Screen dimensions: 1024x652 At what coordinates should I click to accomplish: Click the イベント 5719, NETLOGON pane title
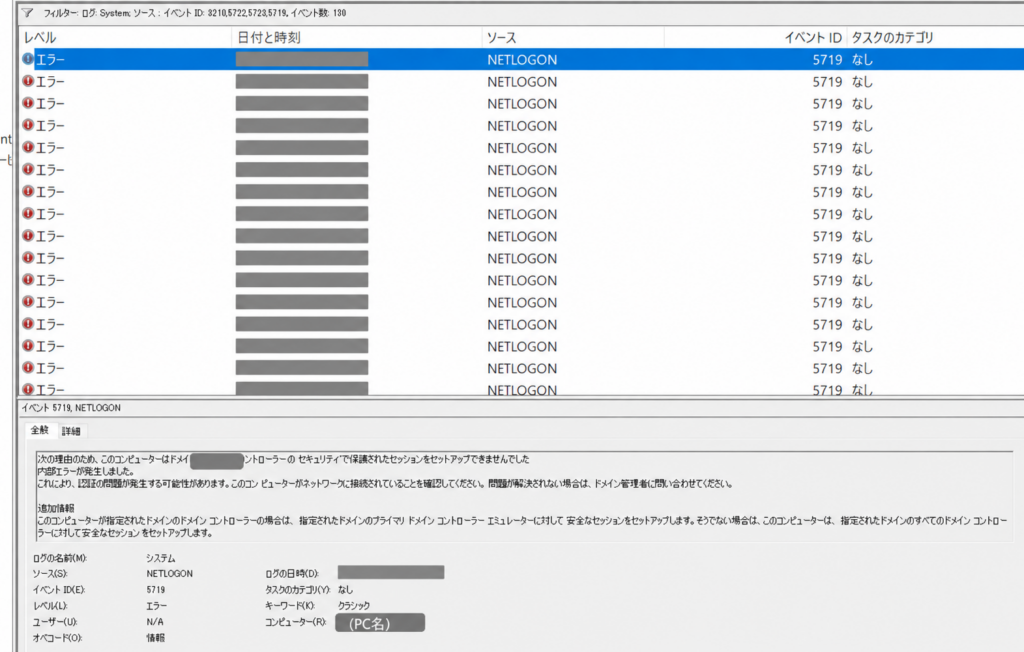pos(71,408)
